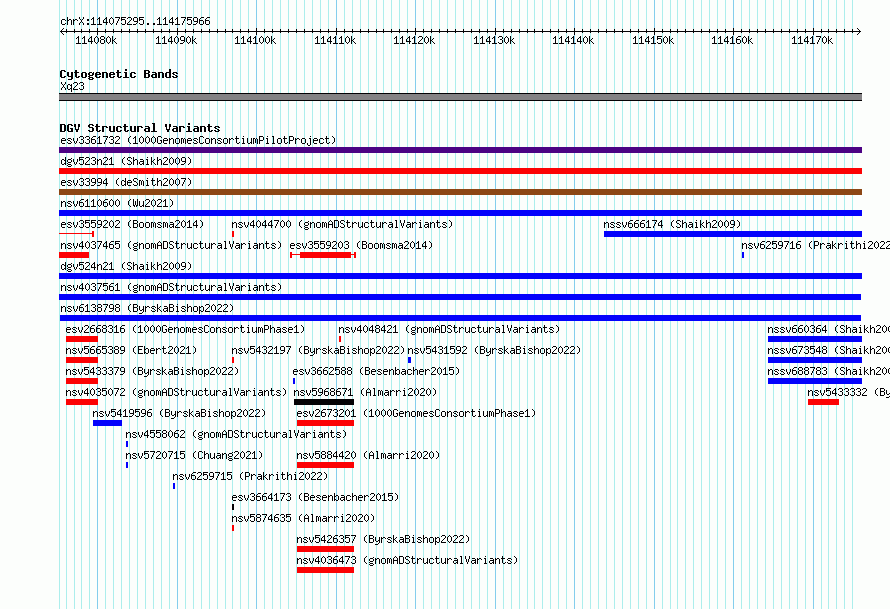This screenshot has height=609, width=890.
Task: Click nsv5720715 (Chuang2021) label
Action: coord(194,455)
